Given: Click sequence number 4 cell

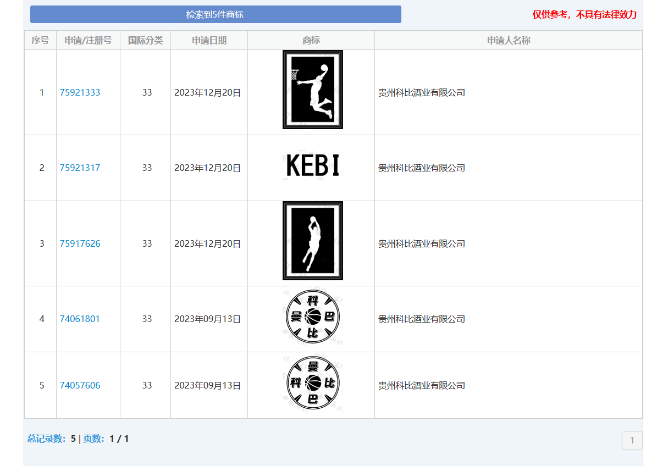Looking at the screenshot, I should 41,319.
